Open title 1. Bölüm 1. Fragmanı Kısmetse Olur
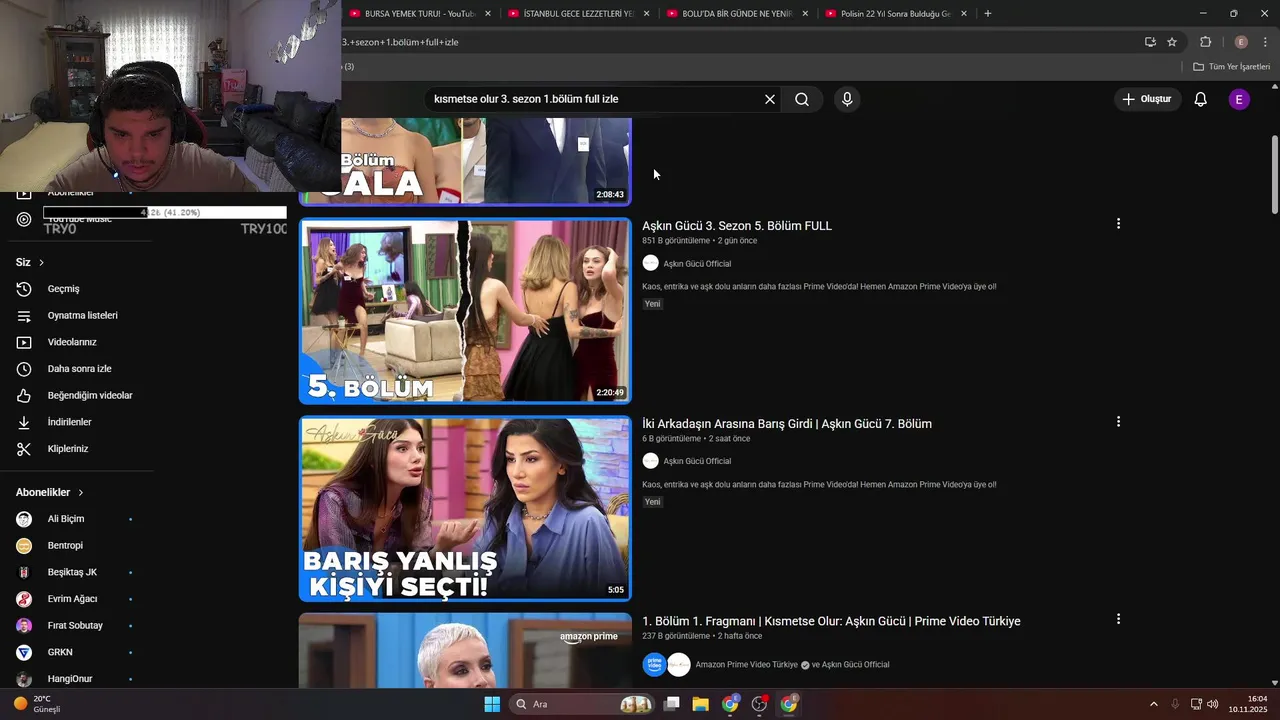The image size is (1280, 720). click(x=831, y=621)
